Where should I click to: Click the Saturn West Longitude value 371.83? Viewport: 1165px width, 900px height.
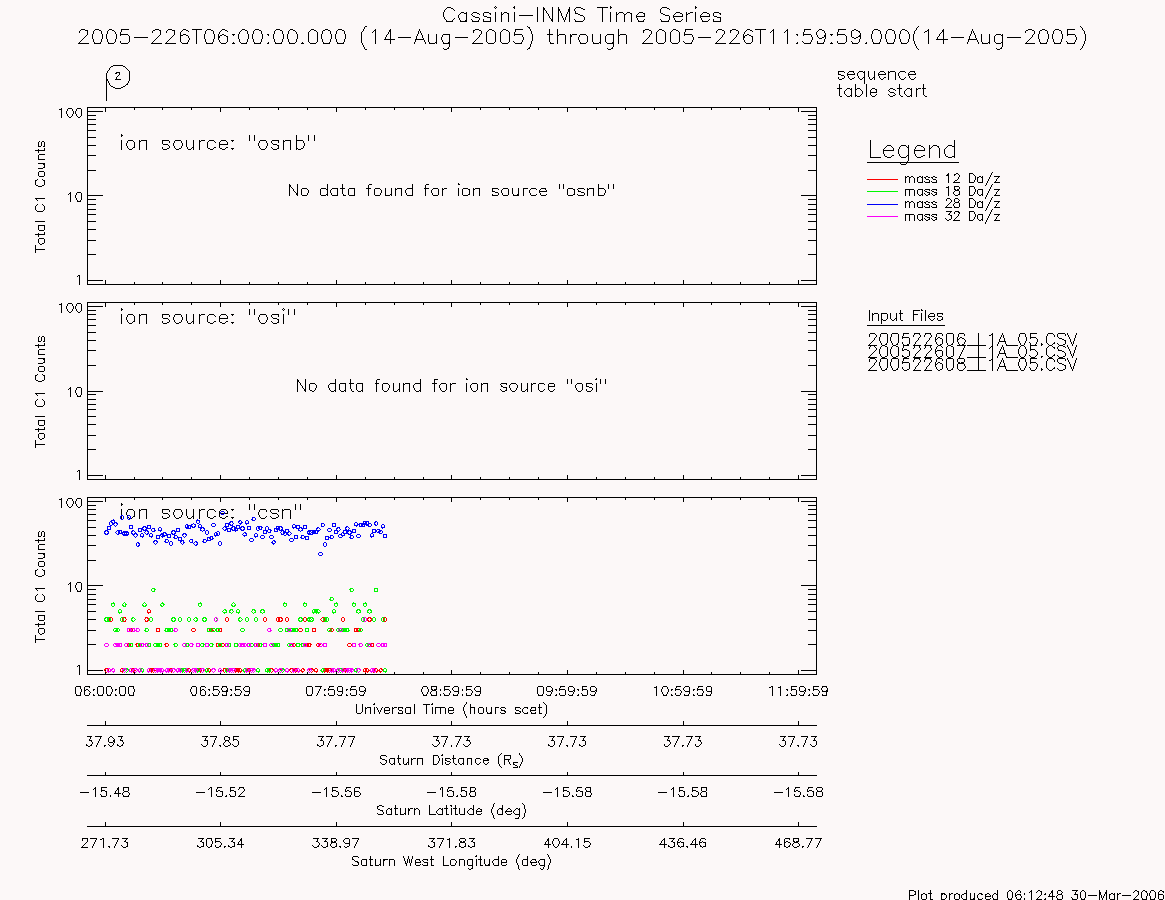451,843
